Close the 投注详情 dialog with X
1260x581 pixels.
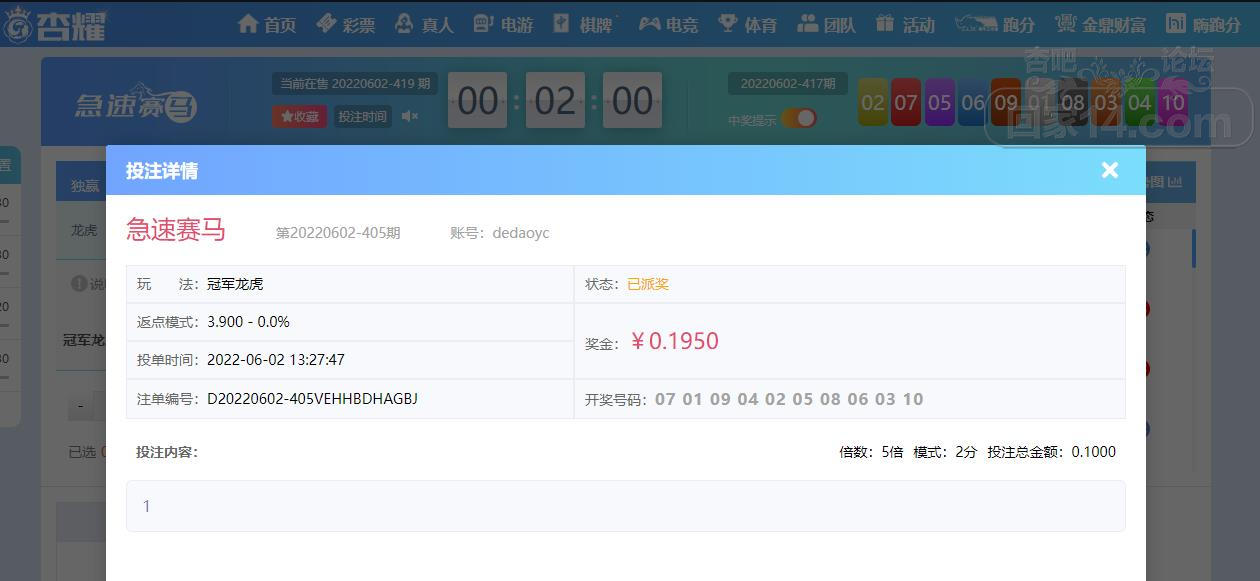point(1110,170)
